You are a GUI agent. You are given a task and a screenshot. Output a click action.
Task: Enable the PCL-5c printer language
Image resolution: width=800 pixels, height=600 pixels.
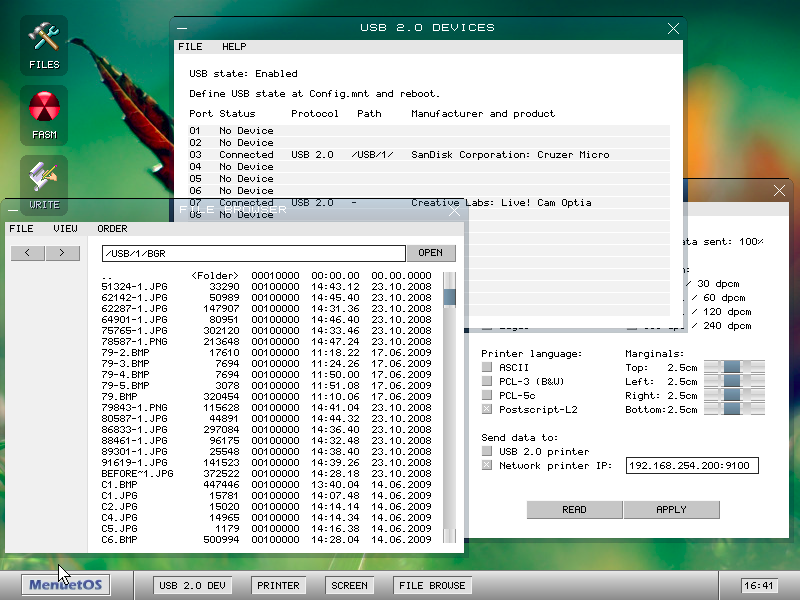pos(487,396)
